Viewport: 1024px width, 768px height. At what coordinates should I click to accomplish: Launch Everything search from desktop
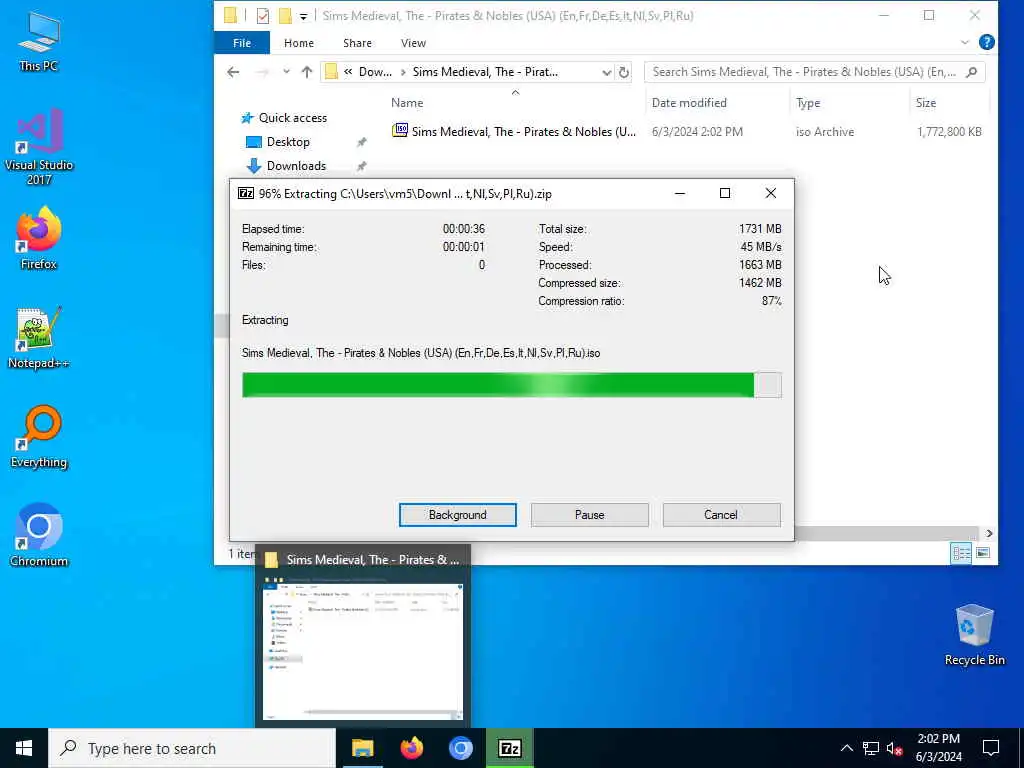pyautogui.click(x=39, y=437)
